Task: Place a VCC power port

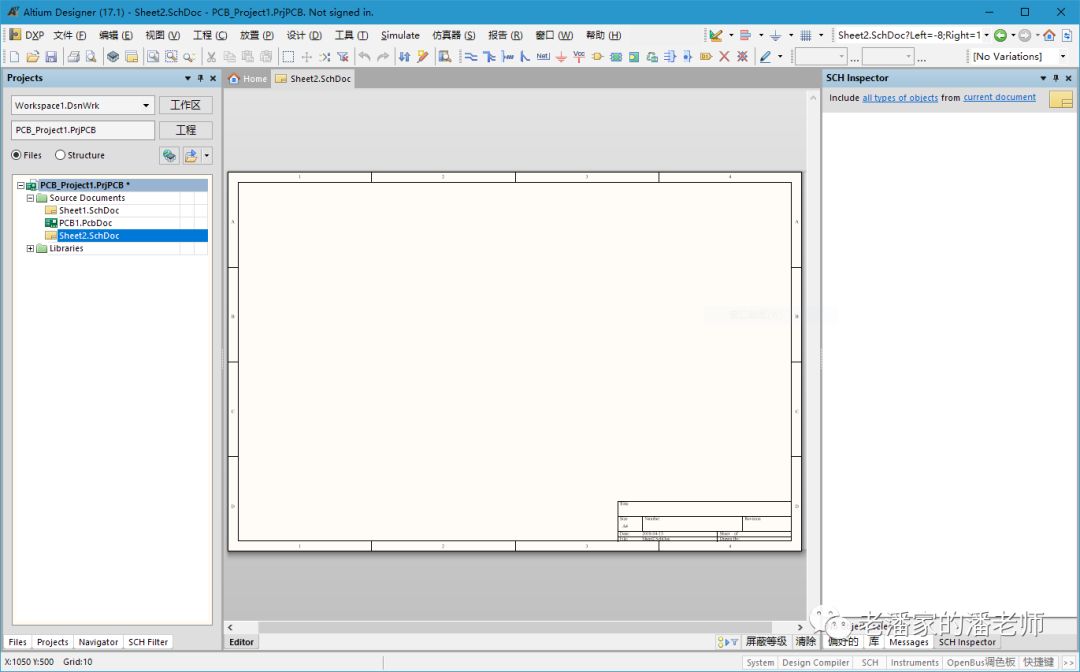Action: (579, 57)
